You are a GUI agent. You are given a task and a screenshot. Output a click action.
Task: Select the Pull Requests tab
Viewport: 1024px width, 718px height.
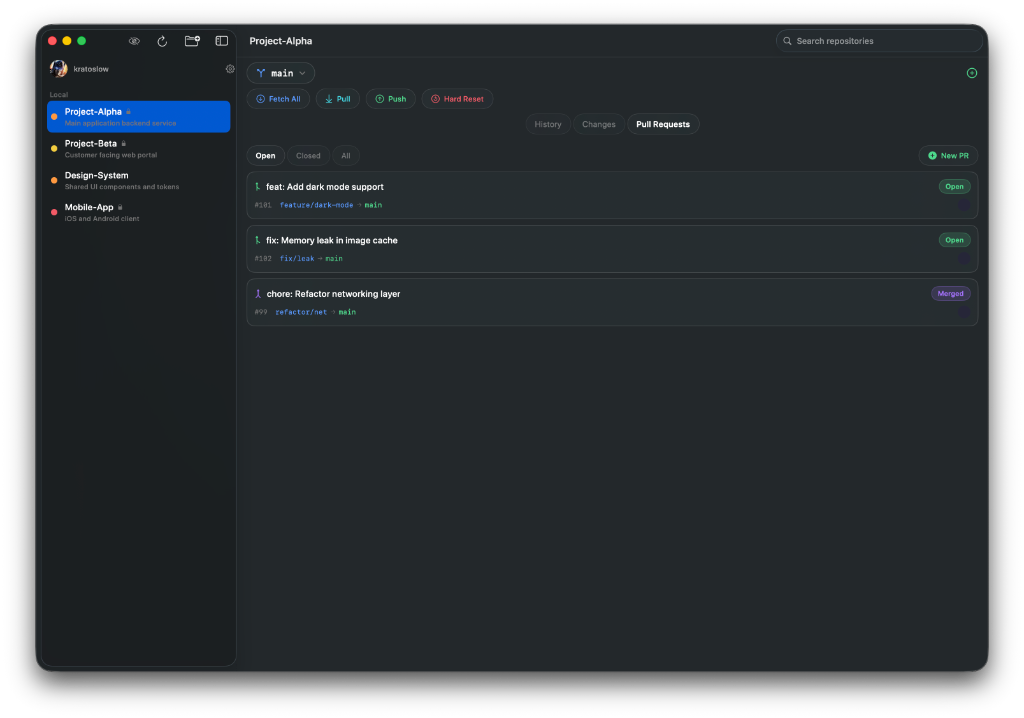tap(663, 124)
